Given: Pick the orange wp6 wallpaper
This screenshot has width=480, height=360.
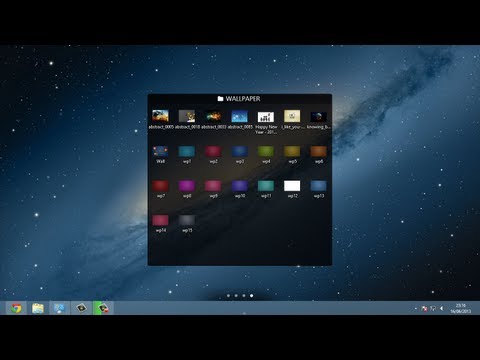Looking at the screenshot, I should (319, 151).
